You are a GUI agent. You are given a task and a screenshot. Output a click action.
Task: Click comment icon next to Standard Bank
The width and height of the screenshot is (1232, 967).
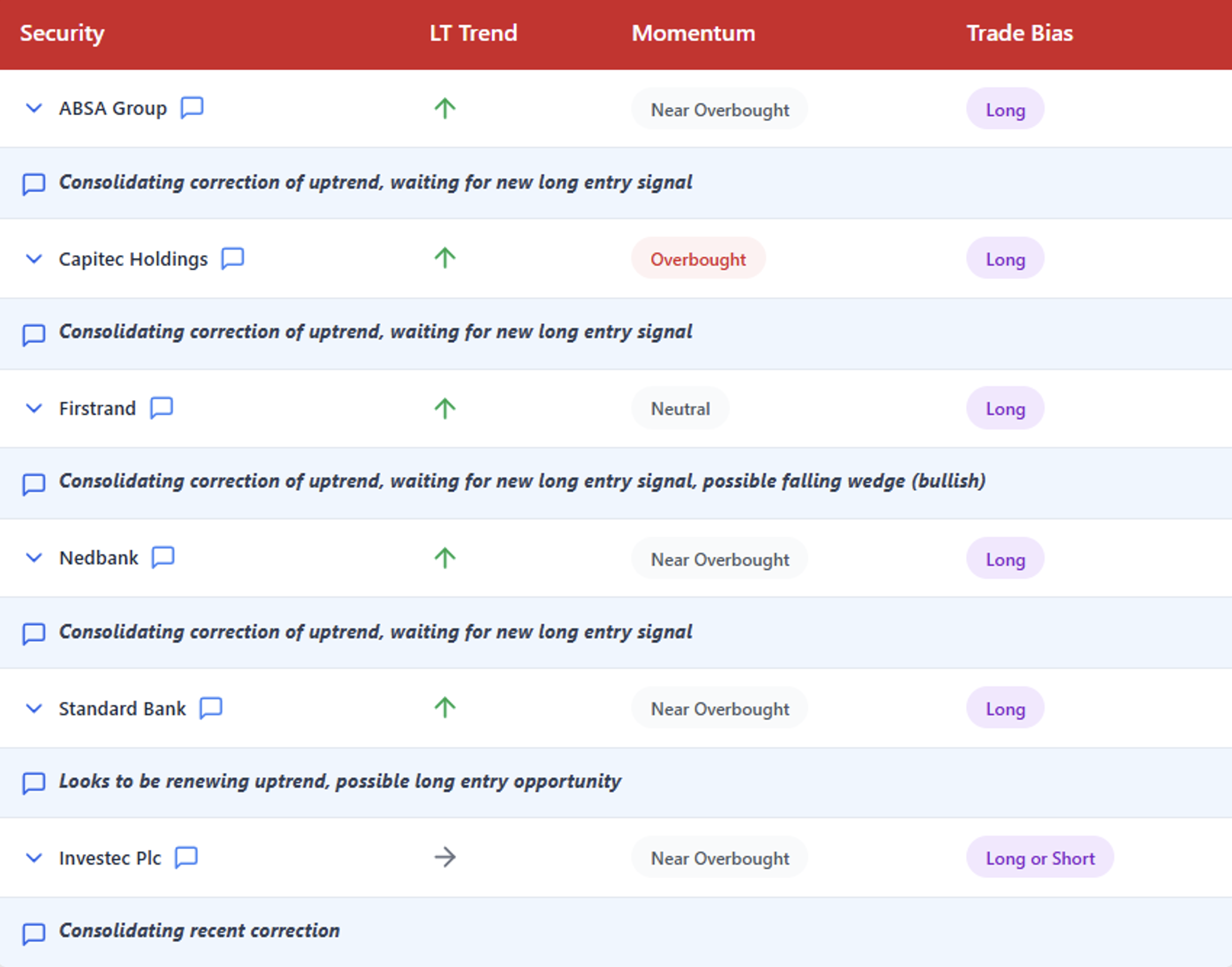(211, 708)
